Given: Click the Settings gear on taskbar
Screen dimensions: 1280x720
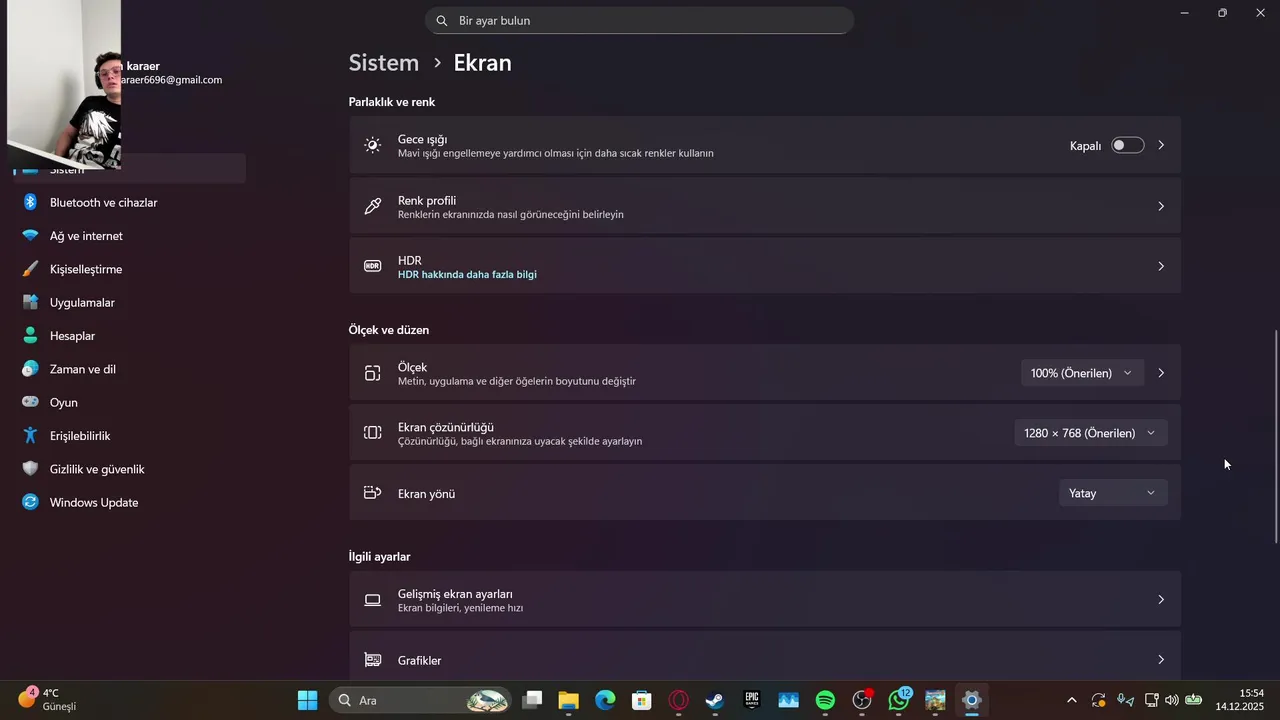Looking at the screenshot, I should pyautogui.click(x=971, y=700).
